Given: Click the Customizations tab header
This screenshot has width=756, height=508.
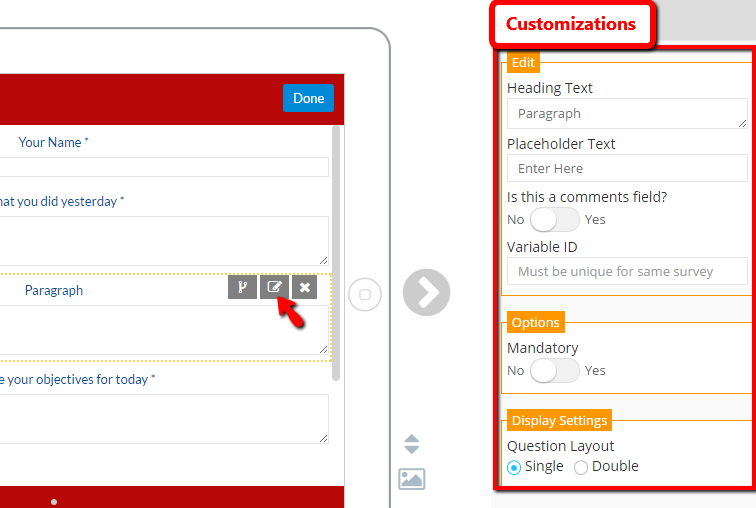Looking at the screenshot, I should [571, 24].
